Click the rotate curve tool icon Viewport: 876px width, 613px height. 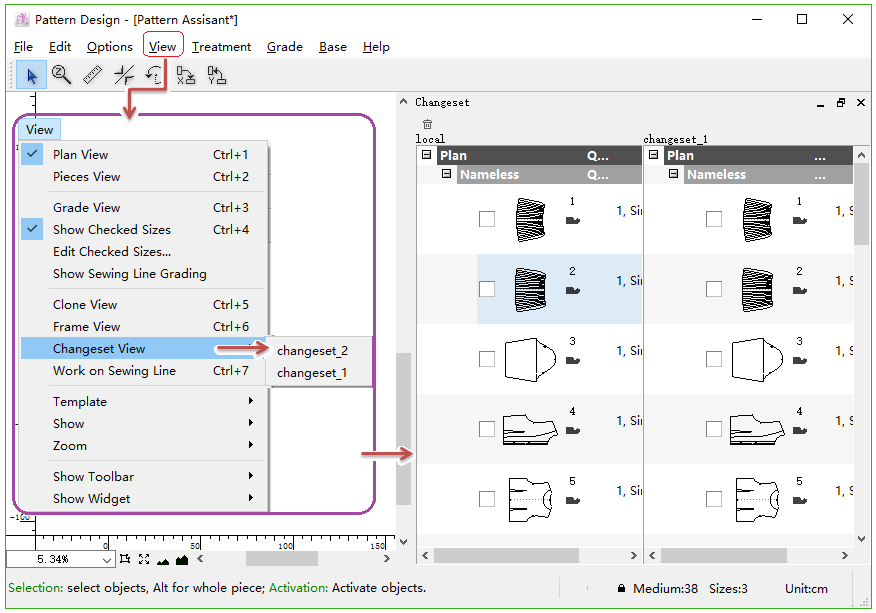pos(155,75)
